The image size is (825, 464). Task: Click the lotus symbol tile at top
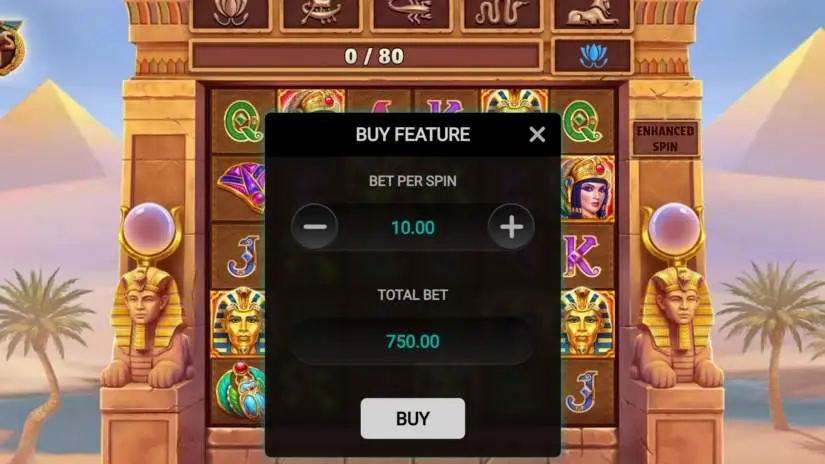pyautogui.click(x=231, y=14)
